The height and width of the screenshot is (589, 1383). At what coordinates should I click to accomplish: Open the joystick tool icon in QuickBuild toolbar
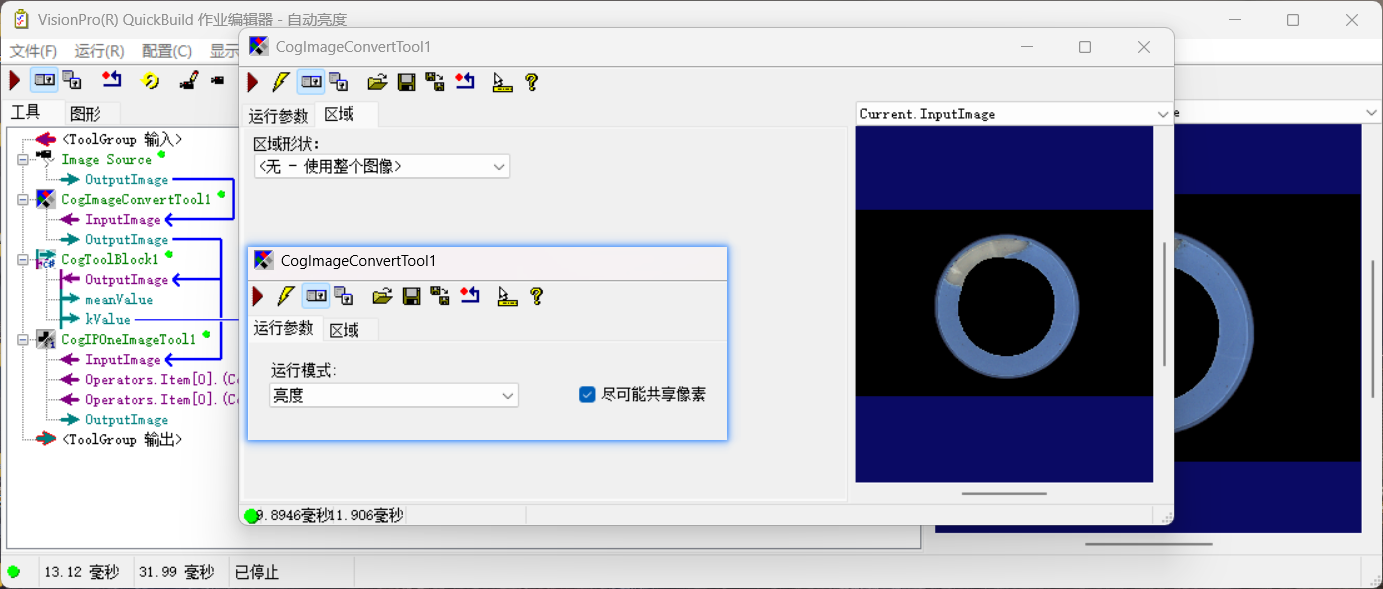[188, 81]
